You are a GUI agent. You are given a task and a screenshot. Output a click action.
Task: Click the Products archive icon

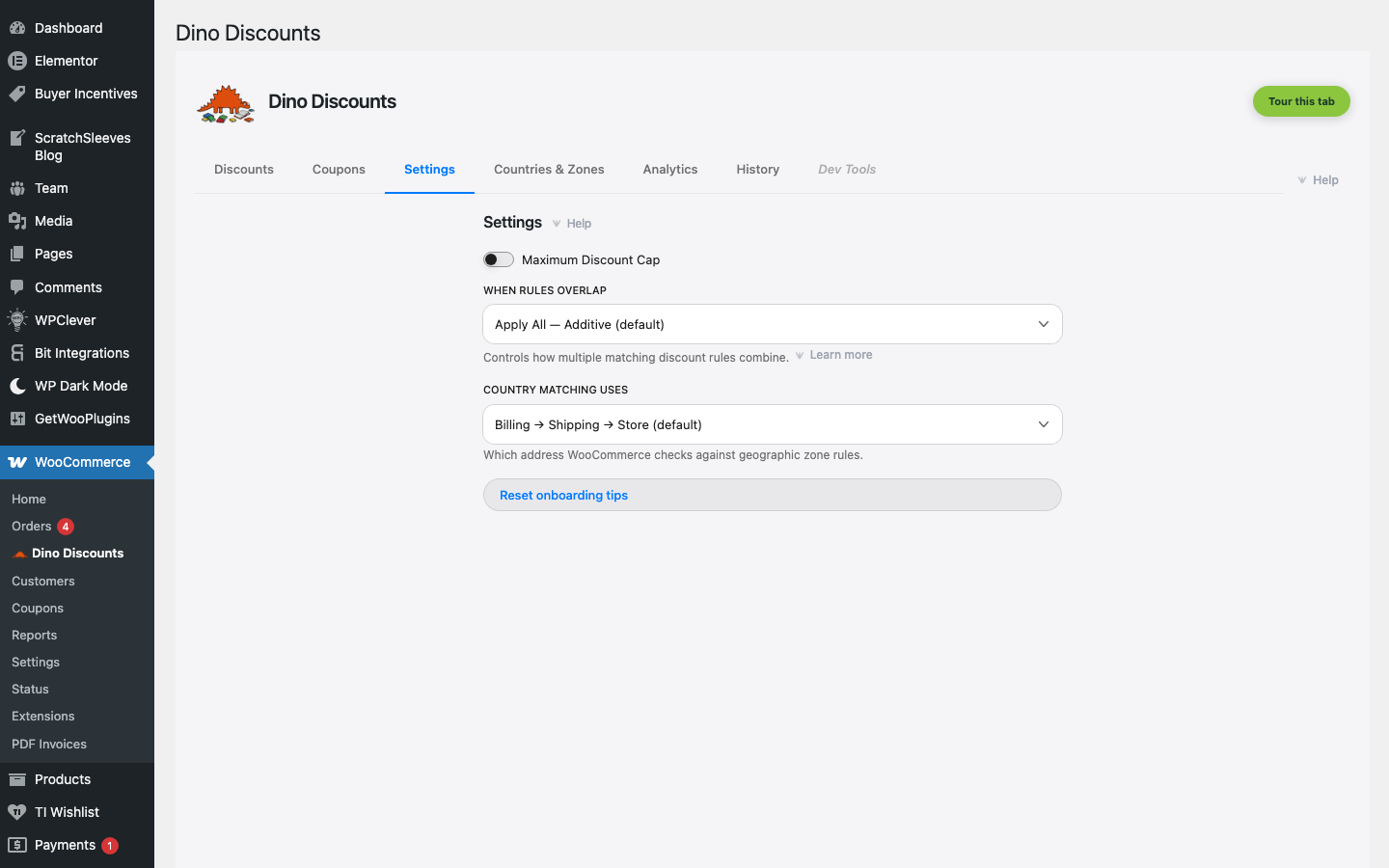[x=17, y=779]
